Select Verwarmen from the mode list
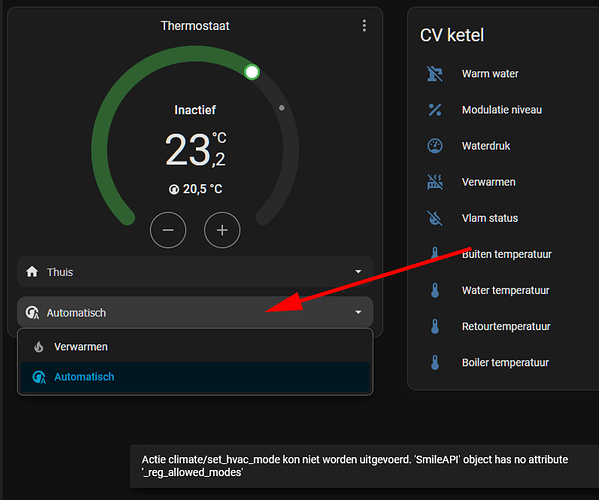 pyautogui.click(x=195, y=347)
